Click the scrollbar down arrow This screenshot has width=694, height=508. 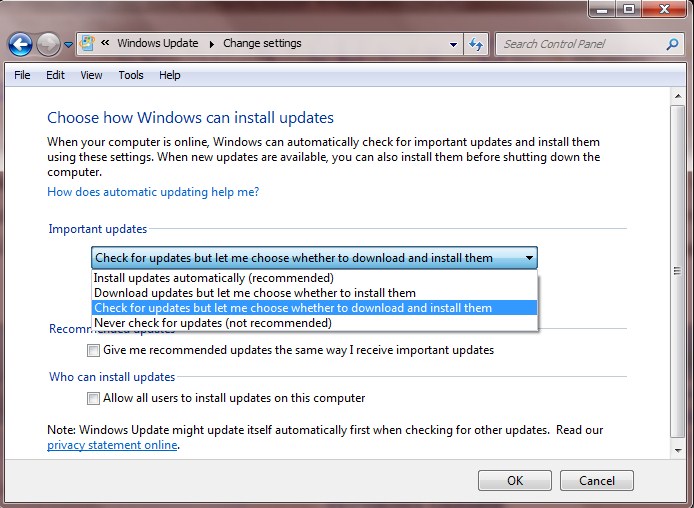678,451
